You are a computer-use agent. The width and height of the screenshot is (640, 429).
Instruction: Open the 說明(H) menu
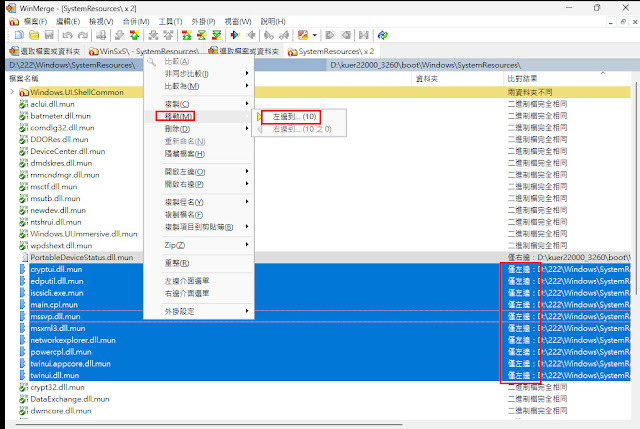pos(273,22)
